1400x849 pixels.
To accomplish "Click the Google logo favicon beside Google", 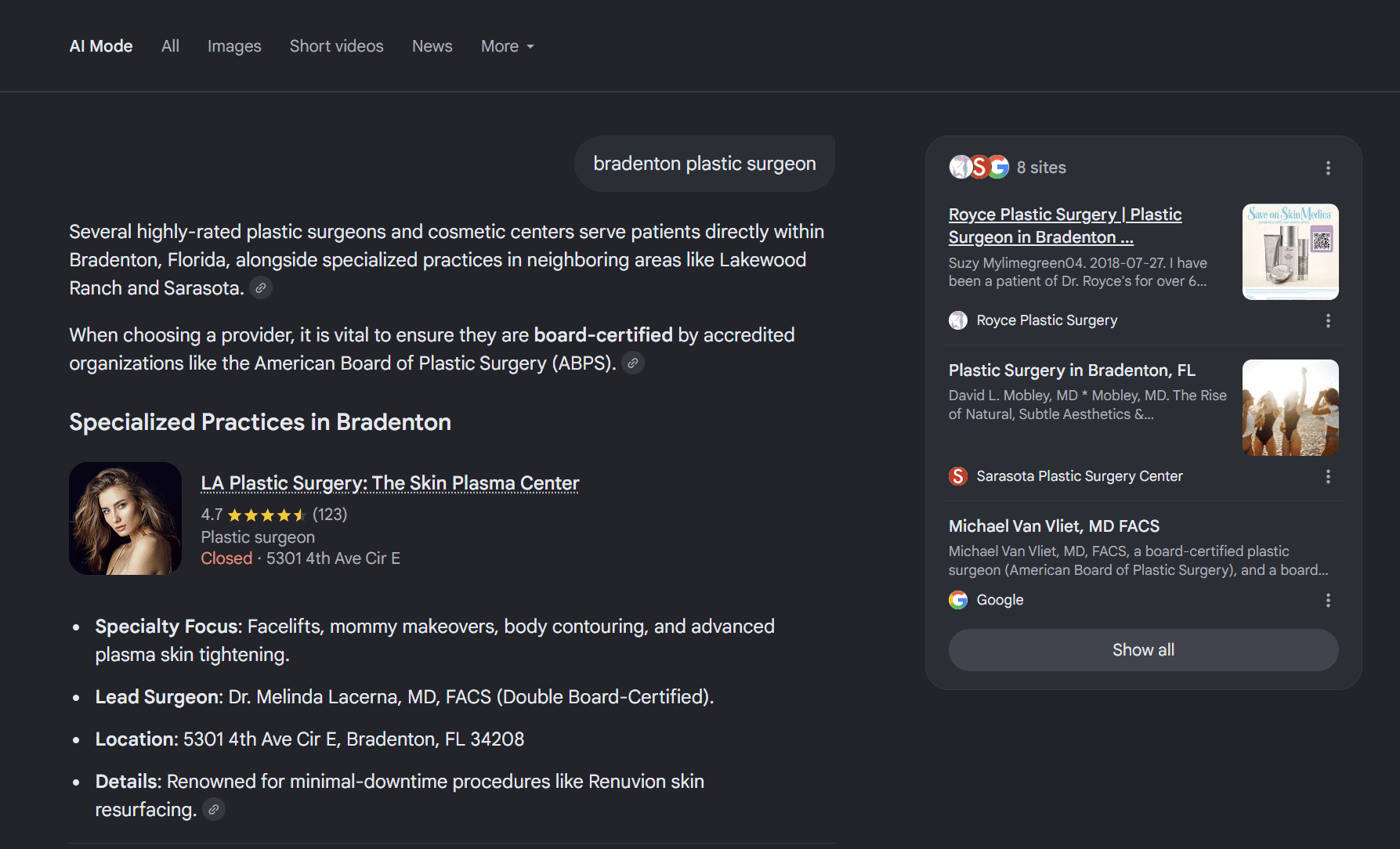I will tap(958, 600).
